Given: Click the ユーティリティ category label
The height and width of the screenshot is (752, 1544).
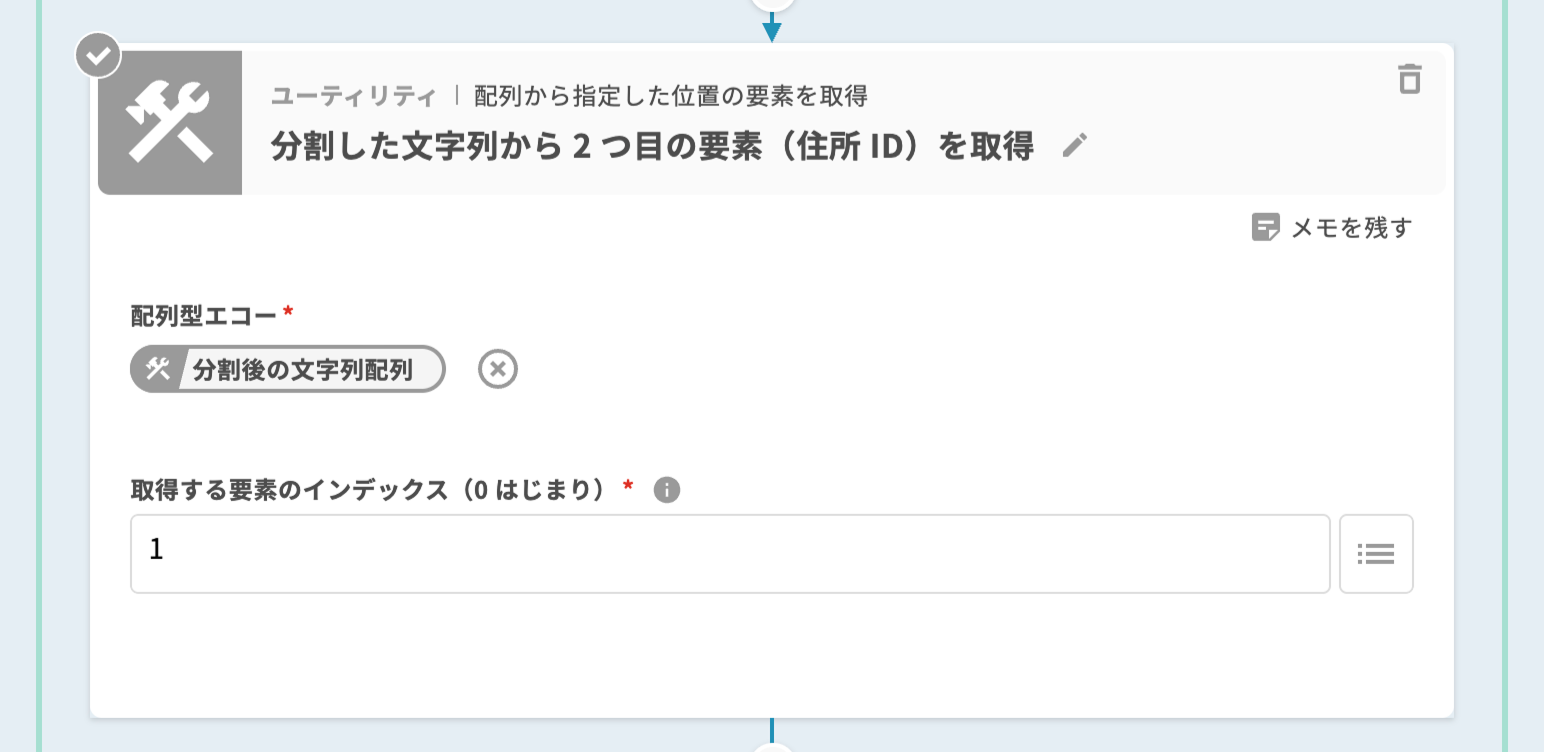Looking at the screenshot, I should click(354, 96).
